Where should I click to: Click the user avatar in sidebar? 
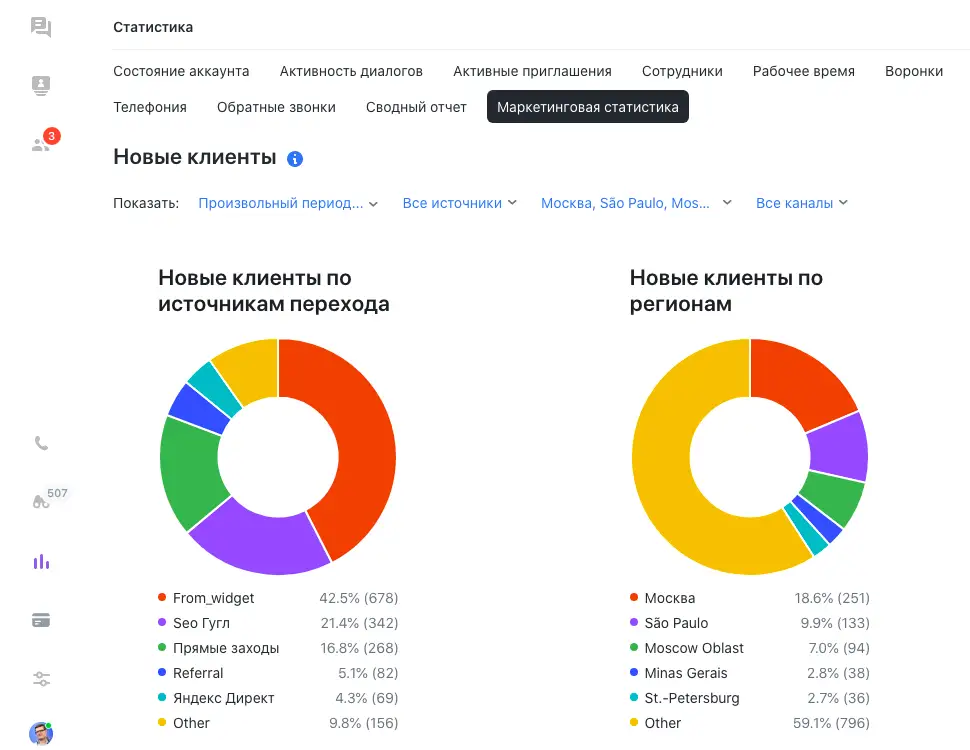click(x=41, y=733)
